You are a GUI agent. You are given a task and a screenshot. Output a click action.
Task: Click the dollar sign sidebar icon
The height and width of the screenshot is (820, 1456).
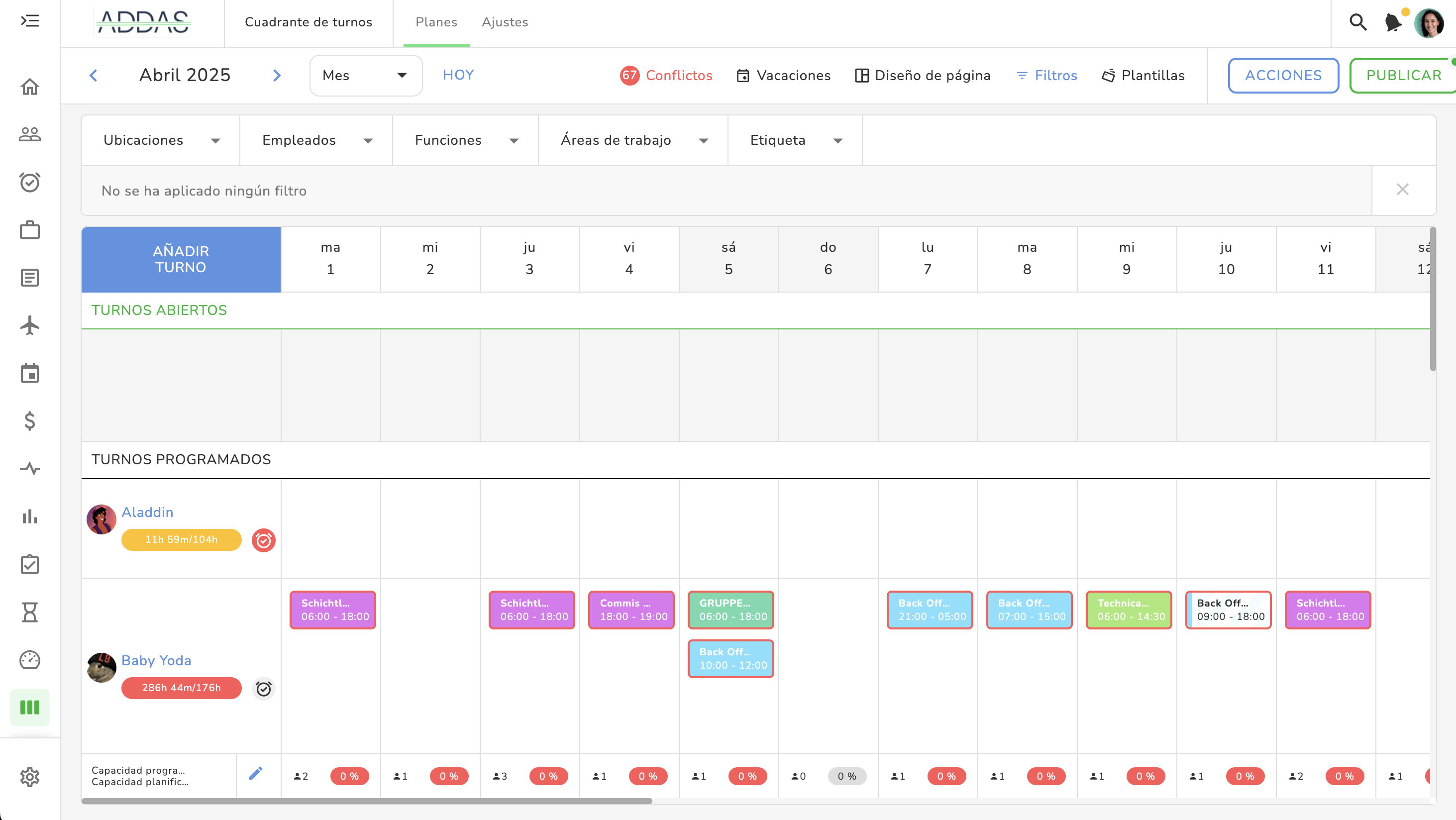tap(29, 421)
